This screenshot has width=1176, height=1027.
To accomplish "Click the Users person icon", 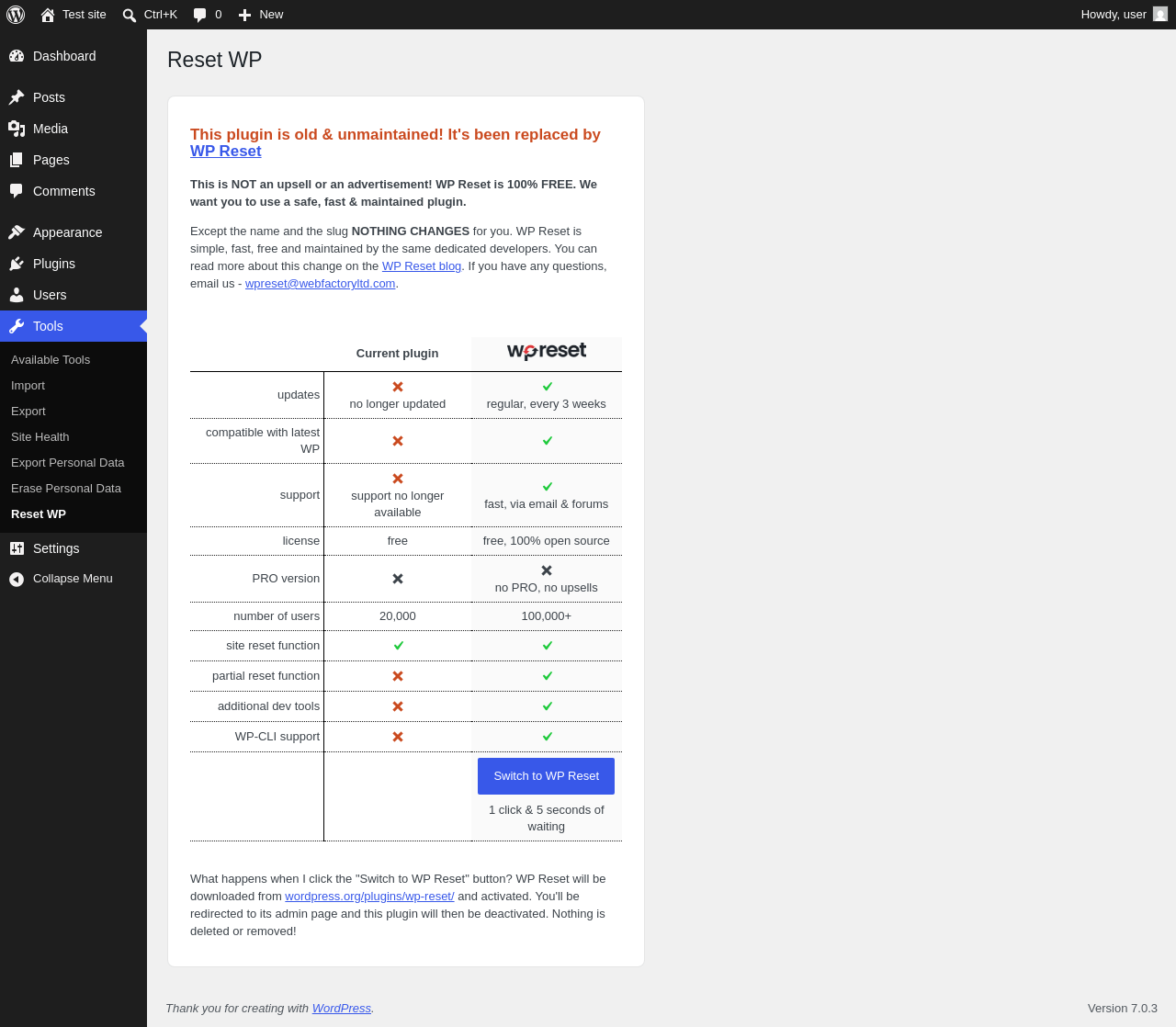I will (17, 295).
